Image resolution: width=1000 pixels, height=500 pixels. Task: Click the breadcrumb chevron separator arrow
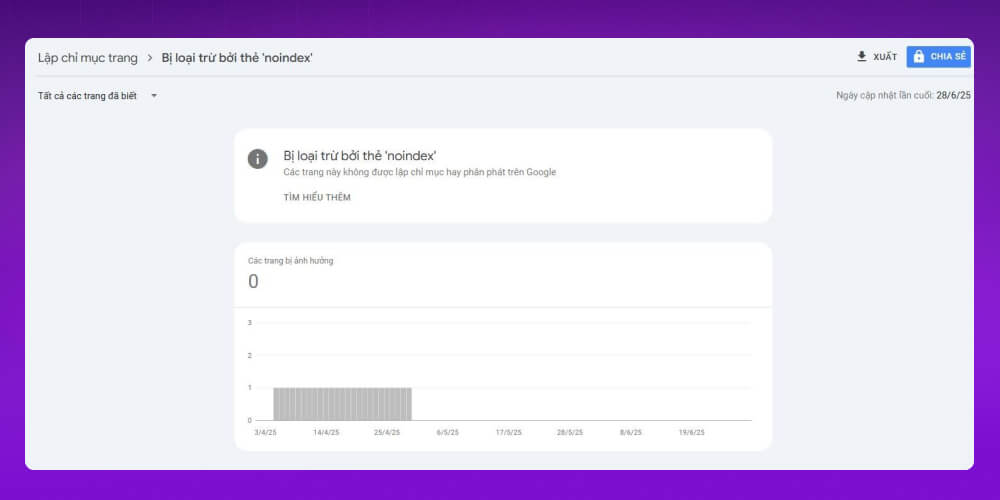coord(150,58)
